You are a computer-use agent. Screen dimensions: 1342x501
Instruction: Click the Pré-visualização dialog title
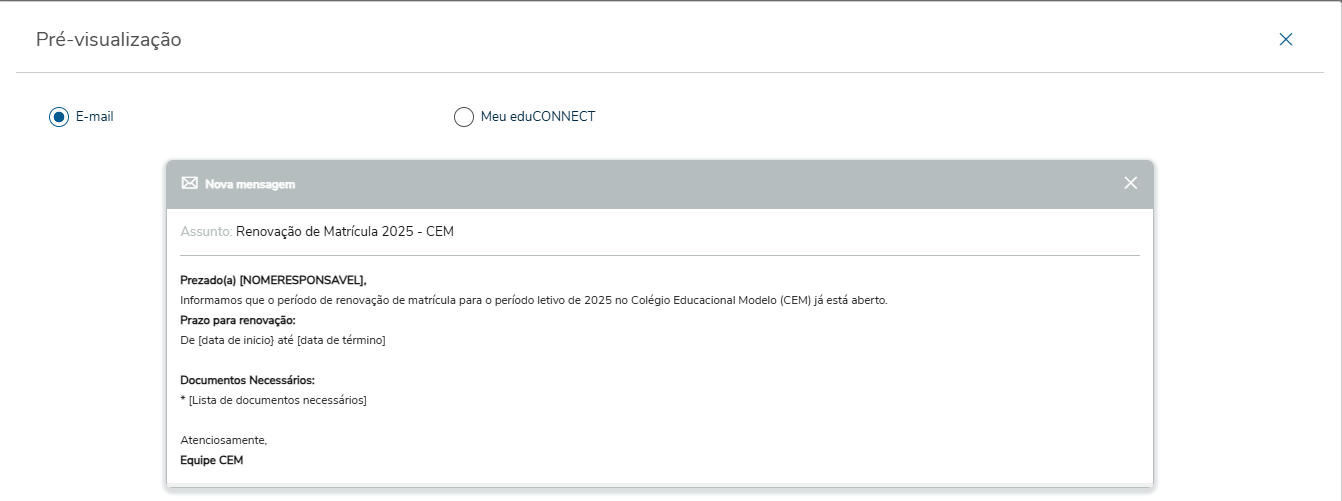pyautogui.click(x=108, y=40)
